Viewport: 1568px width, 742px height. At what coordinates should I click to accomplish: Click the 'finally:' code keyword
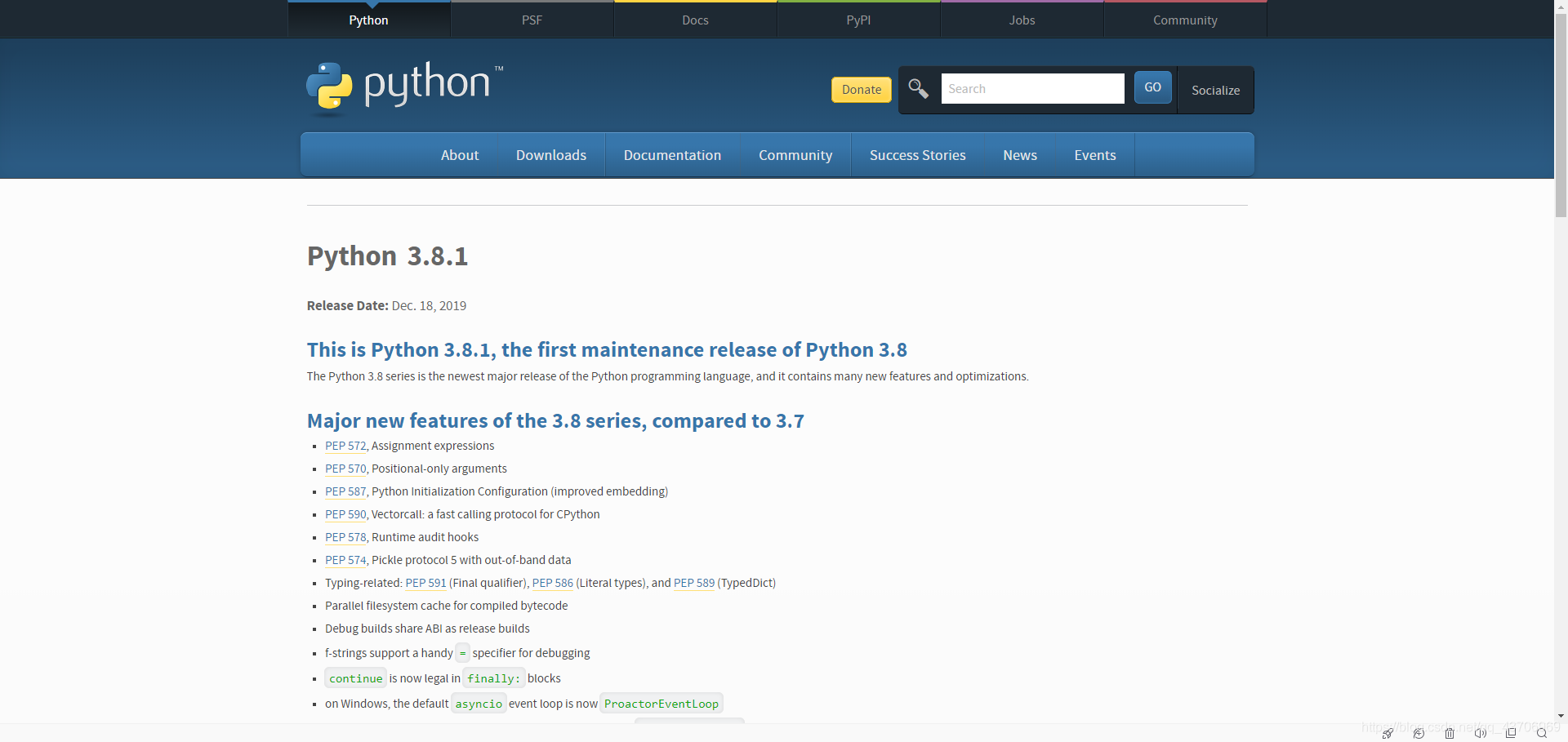tap(493, 678)
